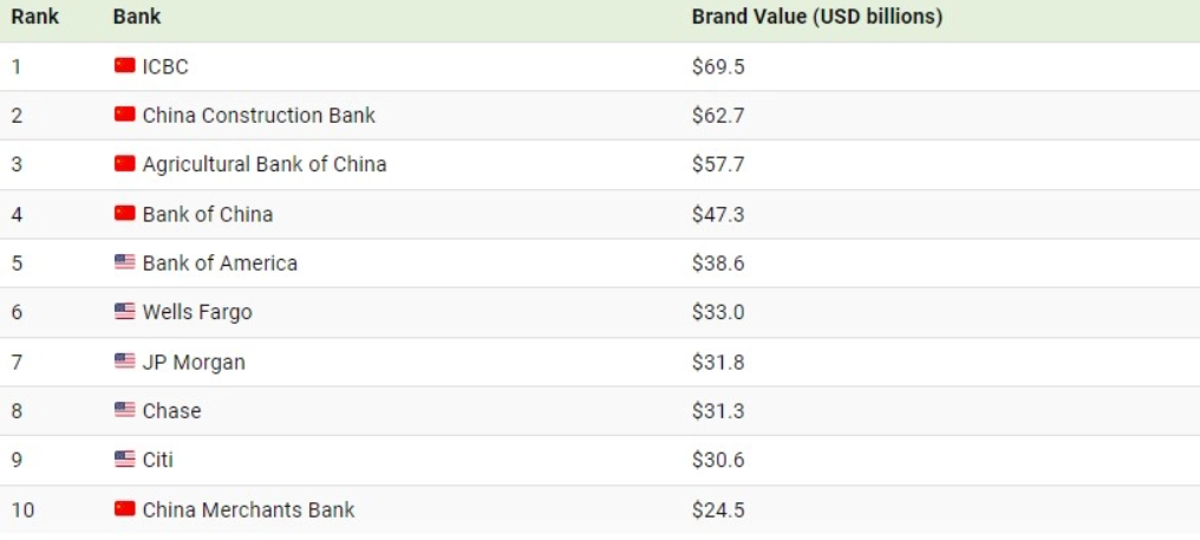This screenshot has width=1200, height=540.
Task: Click the US flag next to Citi
Action: tap(124, 459)
